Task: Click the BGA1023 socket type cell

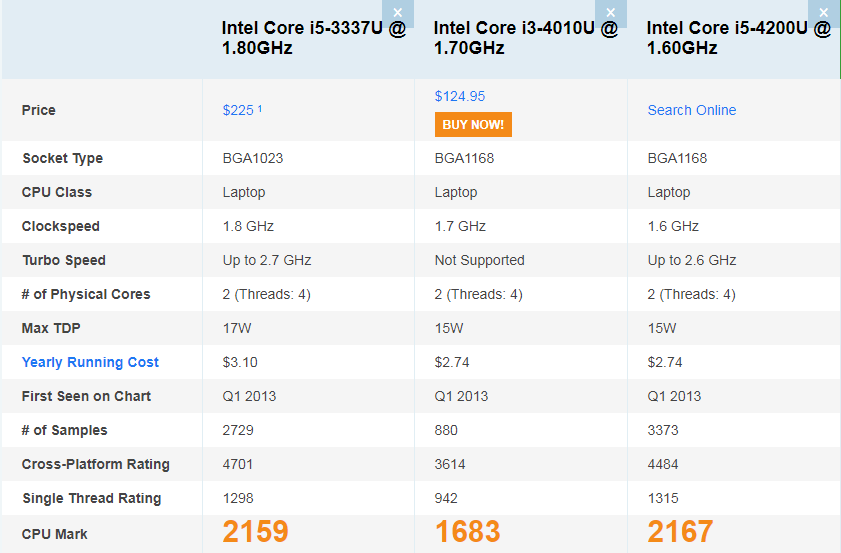Action: [252, 158]
